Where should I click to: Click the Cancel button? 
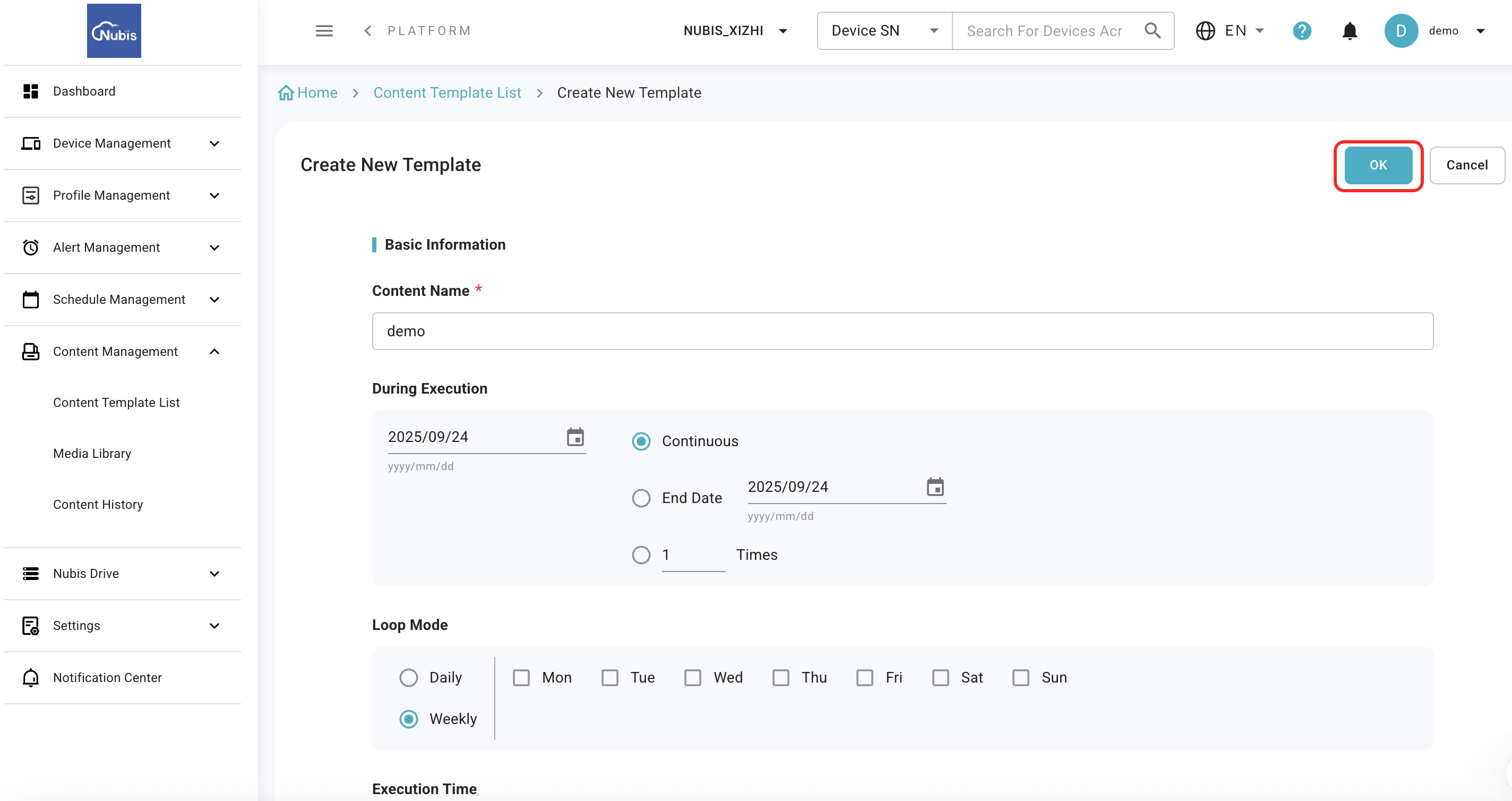tap(1466, 165)
